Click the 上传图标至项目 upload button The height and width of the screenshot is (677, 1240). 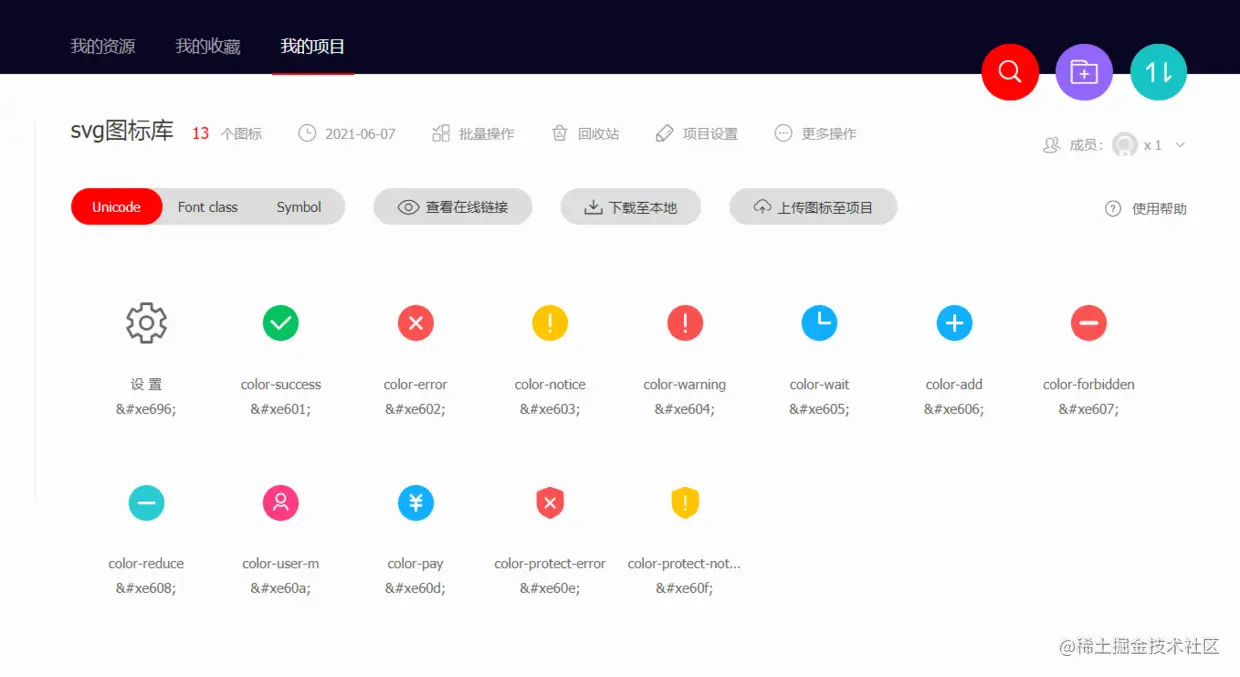coord(813,207)
